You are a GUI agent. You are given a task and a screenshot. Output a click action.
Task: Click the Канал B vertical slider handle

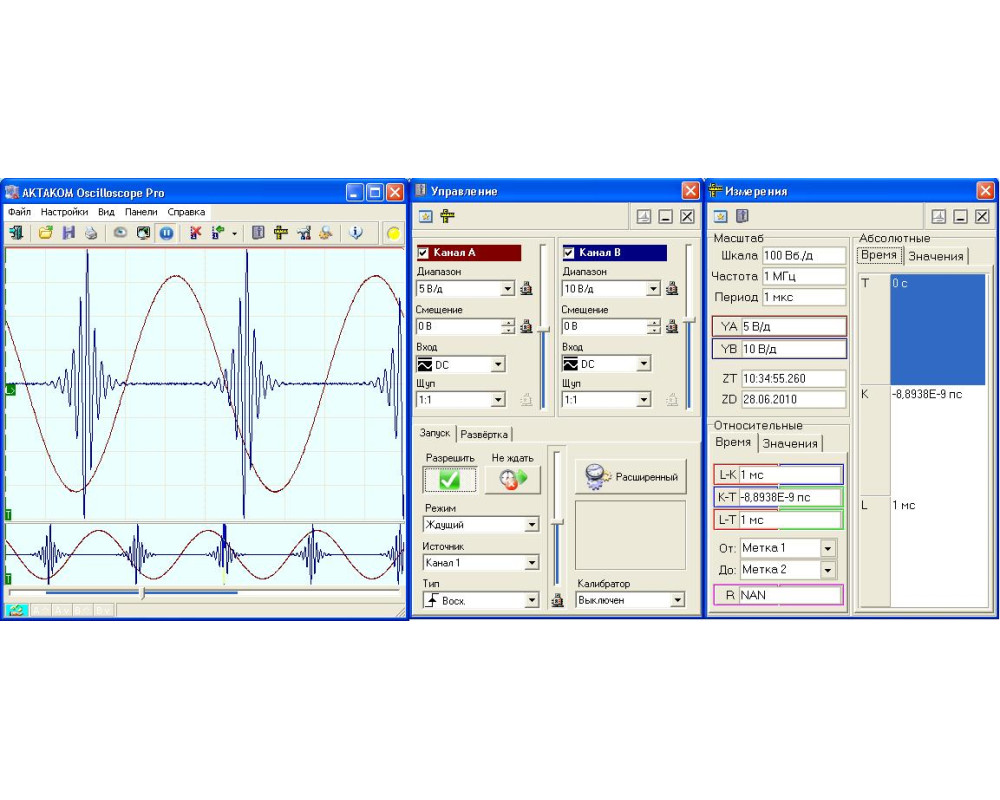click(689, 320)
